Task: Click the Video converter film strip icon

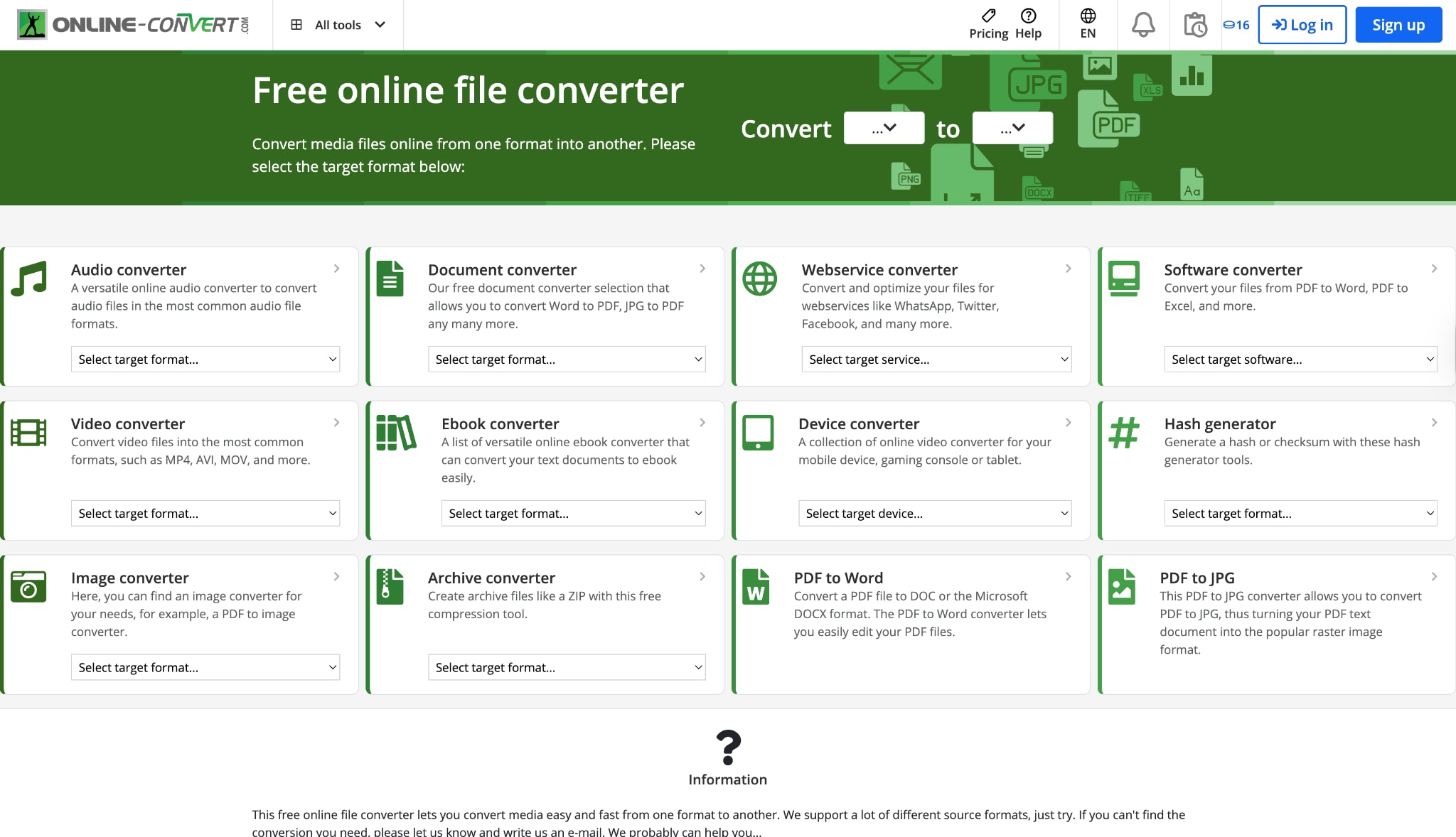Action: (29, 432)
